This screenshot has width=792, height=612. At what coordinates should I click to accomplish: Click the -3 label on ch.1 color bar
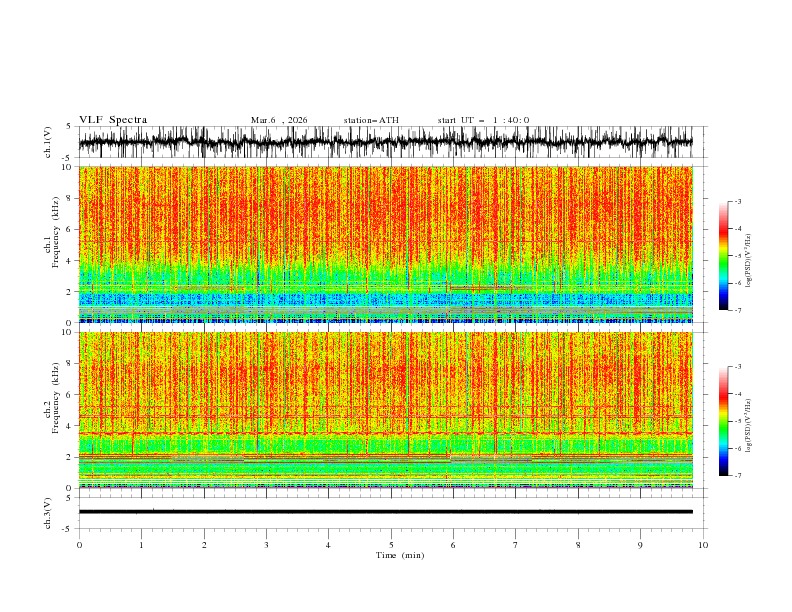[x=738, y=201]
